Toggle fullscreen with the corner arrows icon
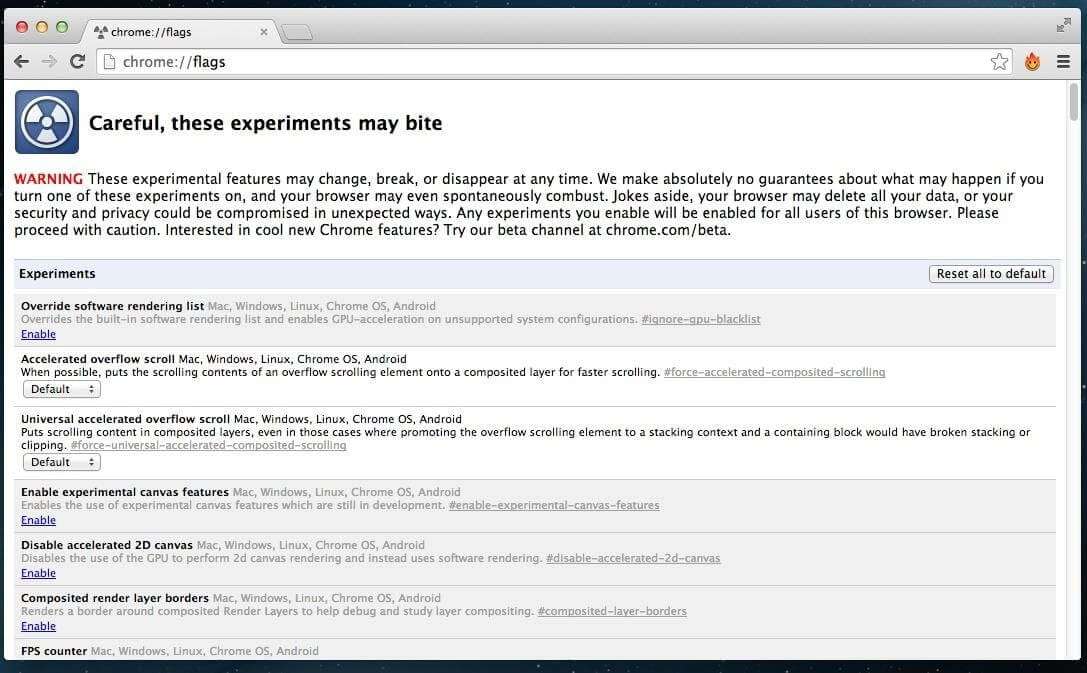This screenshot has height=673, width=1087. tap(1063, 25)
